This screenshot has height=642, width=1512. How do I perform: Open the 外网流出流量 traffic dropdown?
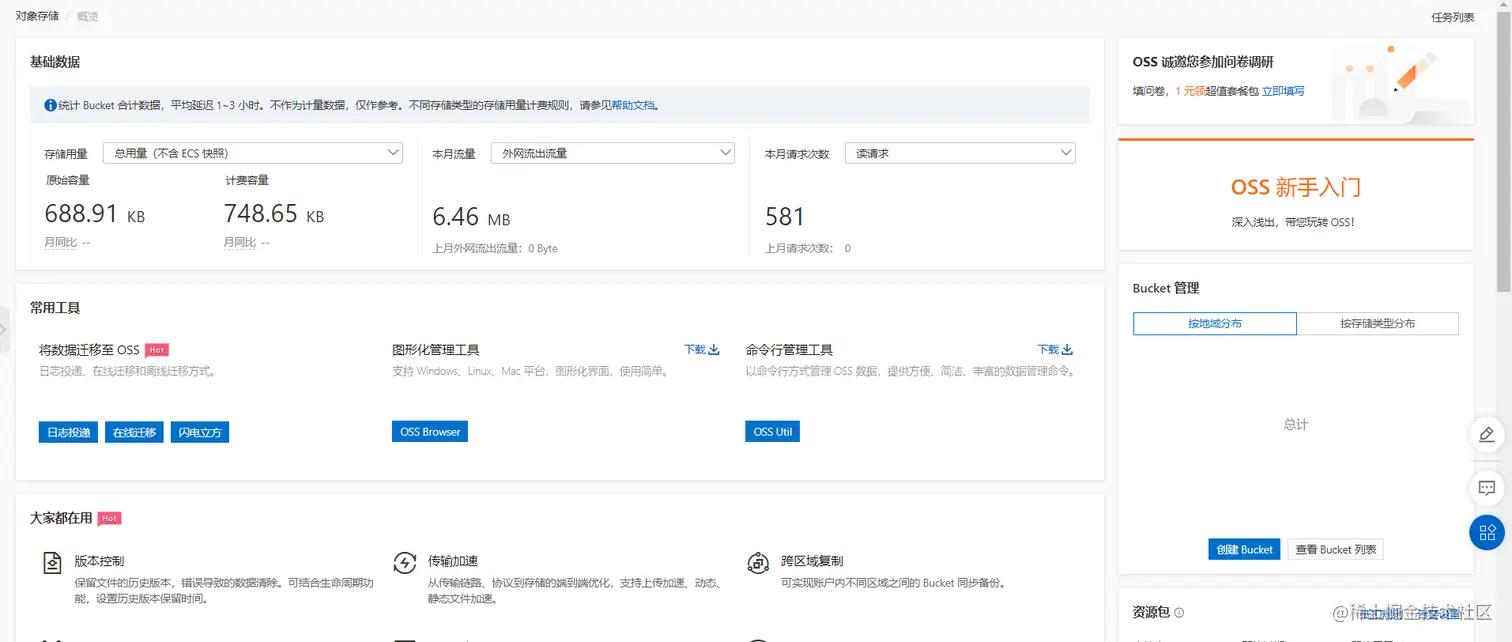pos(613,153)
